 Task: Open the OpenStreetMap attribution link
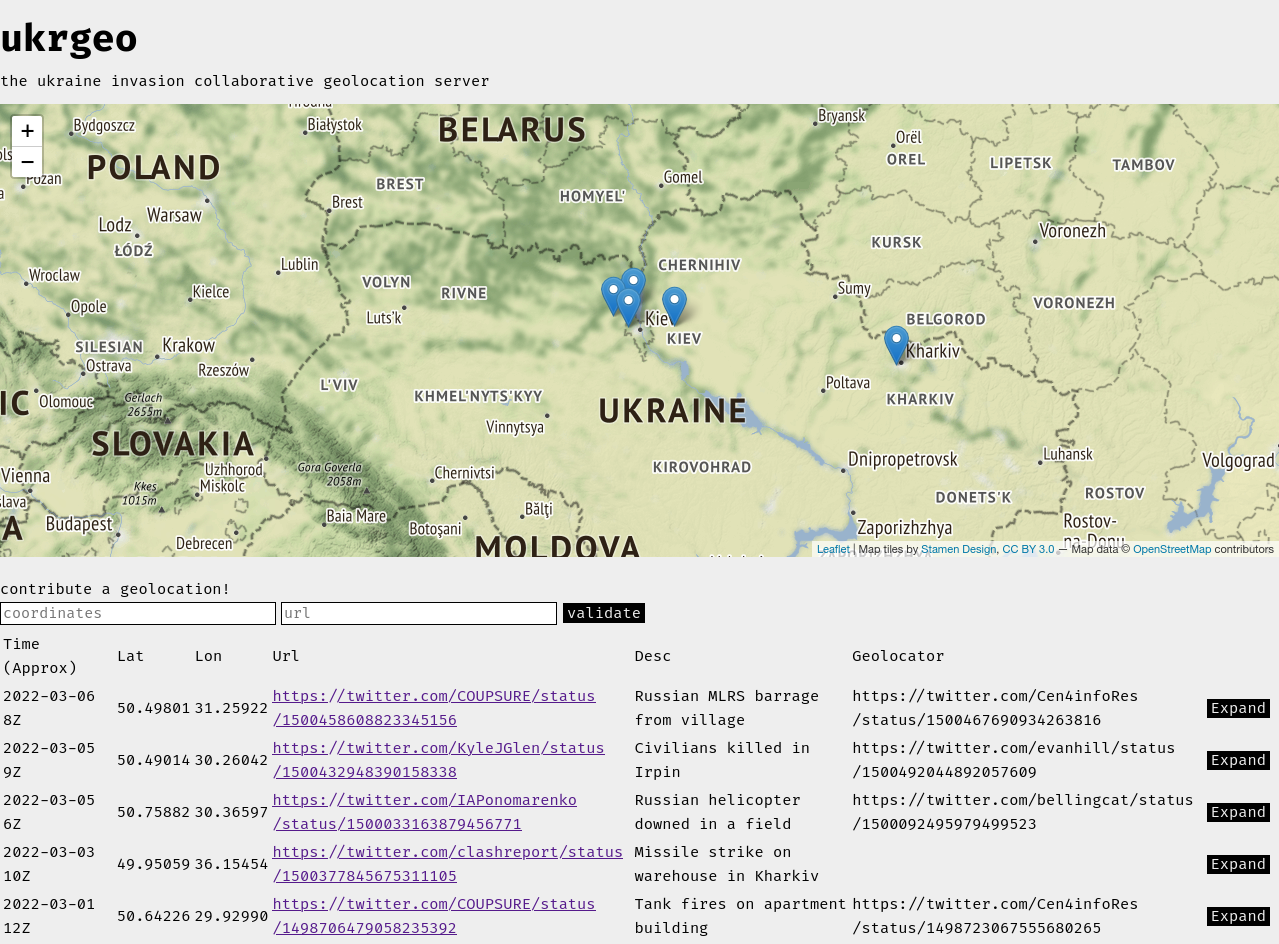click(x=1172, y=549)
